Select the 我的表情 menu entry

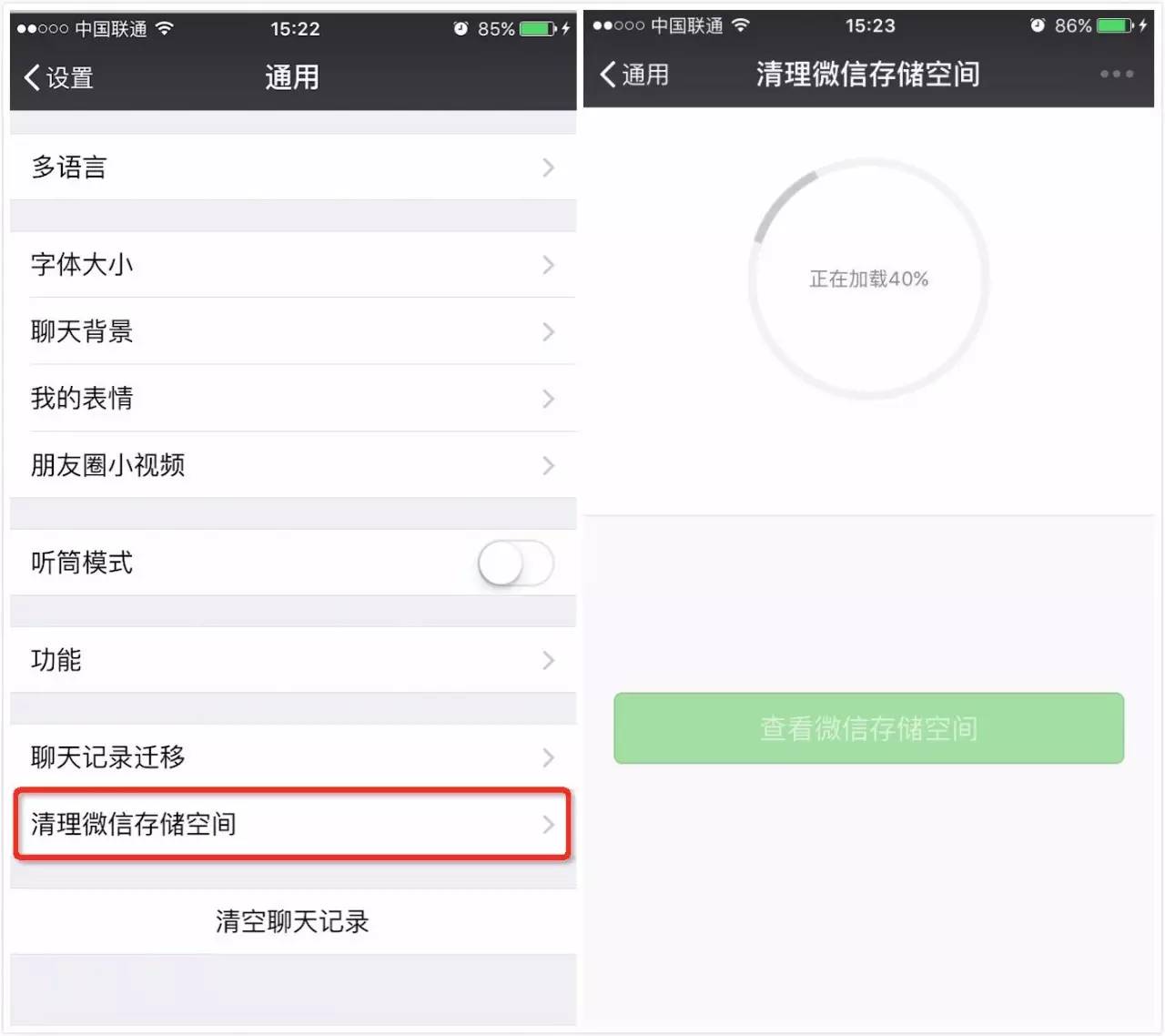click(x=293, y=399)
